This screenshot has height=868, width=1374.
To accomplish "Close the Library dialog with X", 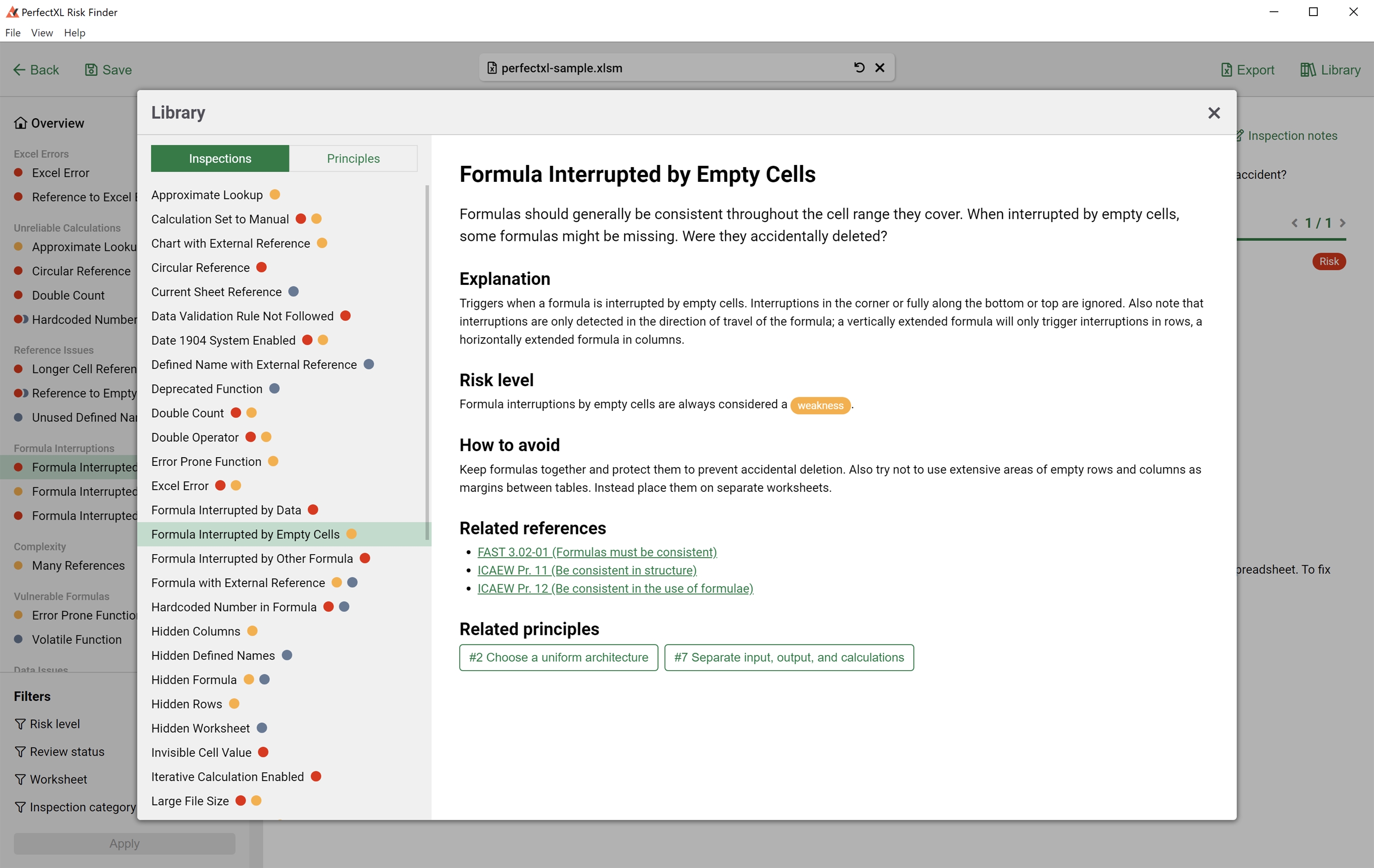I will pyautogui.click(x=1213, y=113).
